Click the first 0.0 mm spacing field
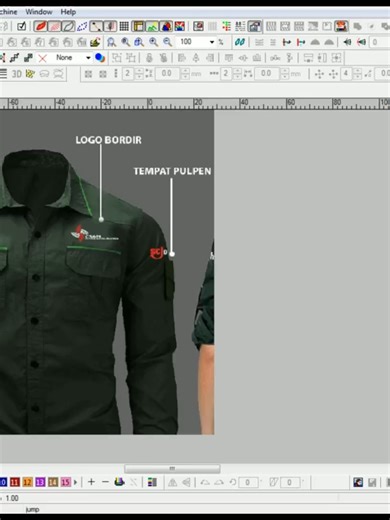This screenshot has width=390, height=520. click(167, 73)
